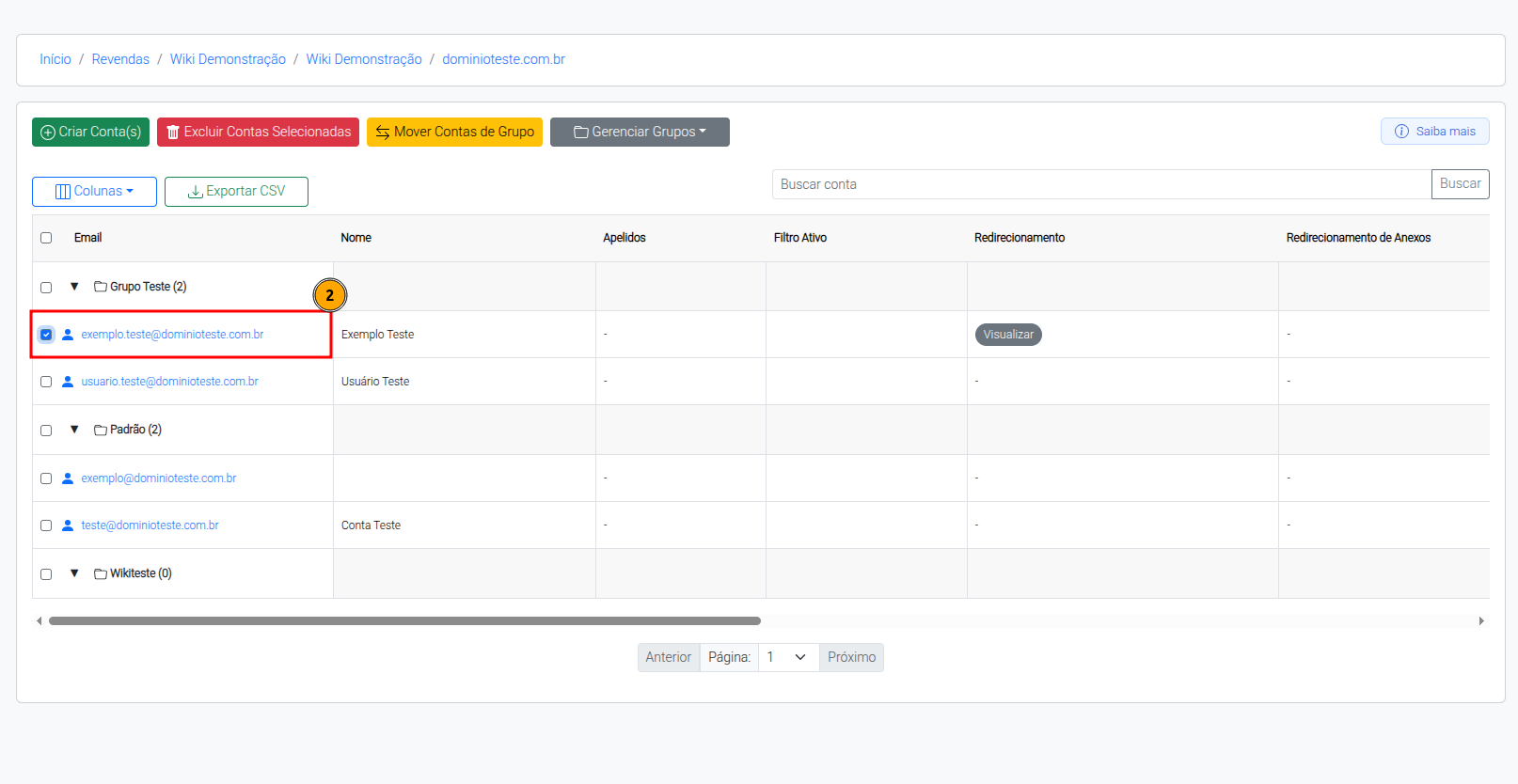Image resolution: width=1518 pixels, height=784 pixels.
Task: Open first Wiki Demonstração breadcrumb
Action: point(228,59)
